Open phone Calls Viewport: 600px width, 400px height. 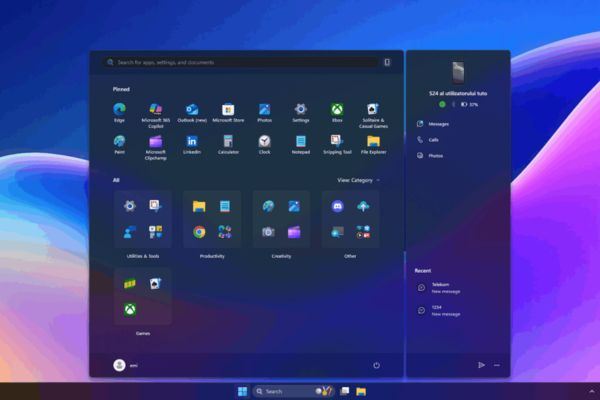click(427, 140)
